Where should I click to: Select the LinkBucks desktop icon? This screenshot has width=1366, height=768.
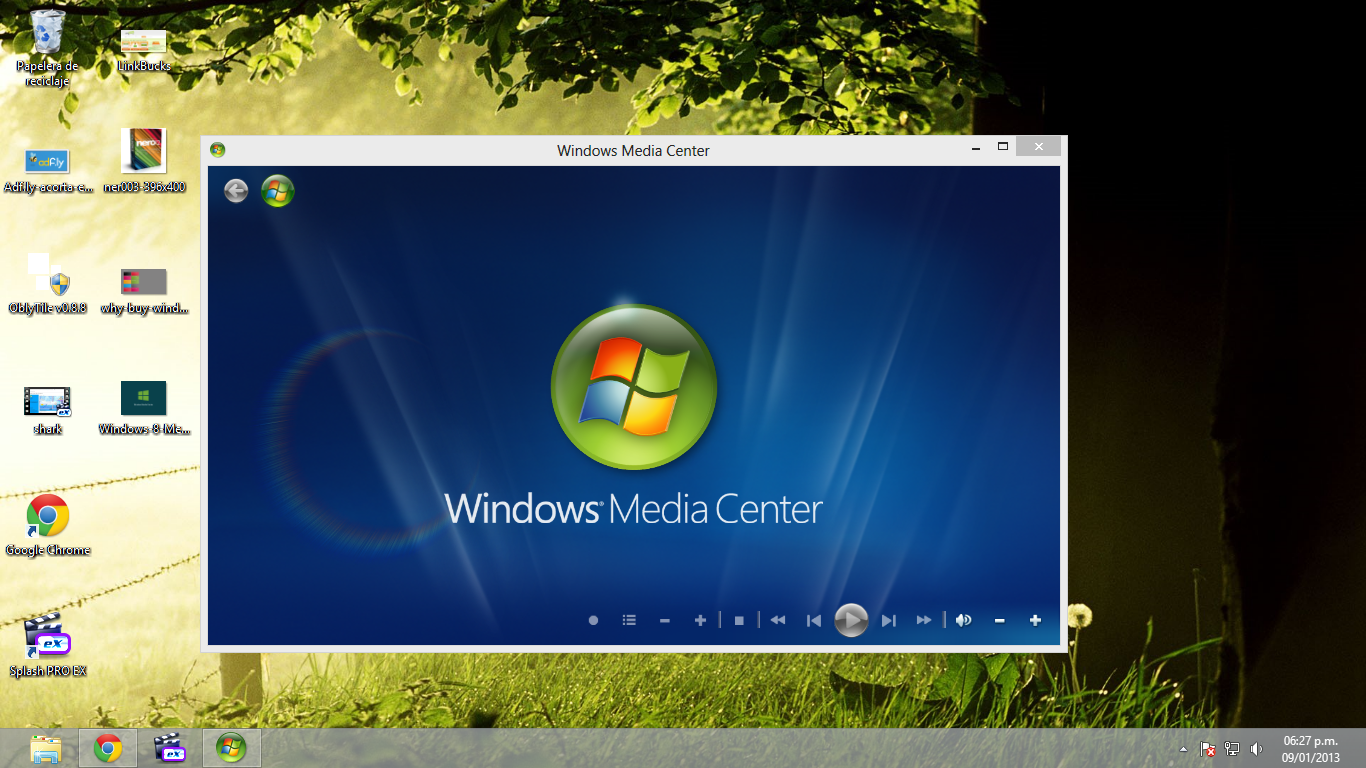(144, 50)
